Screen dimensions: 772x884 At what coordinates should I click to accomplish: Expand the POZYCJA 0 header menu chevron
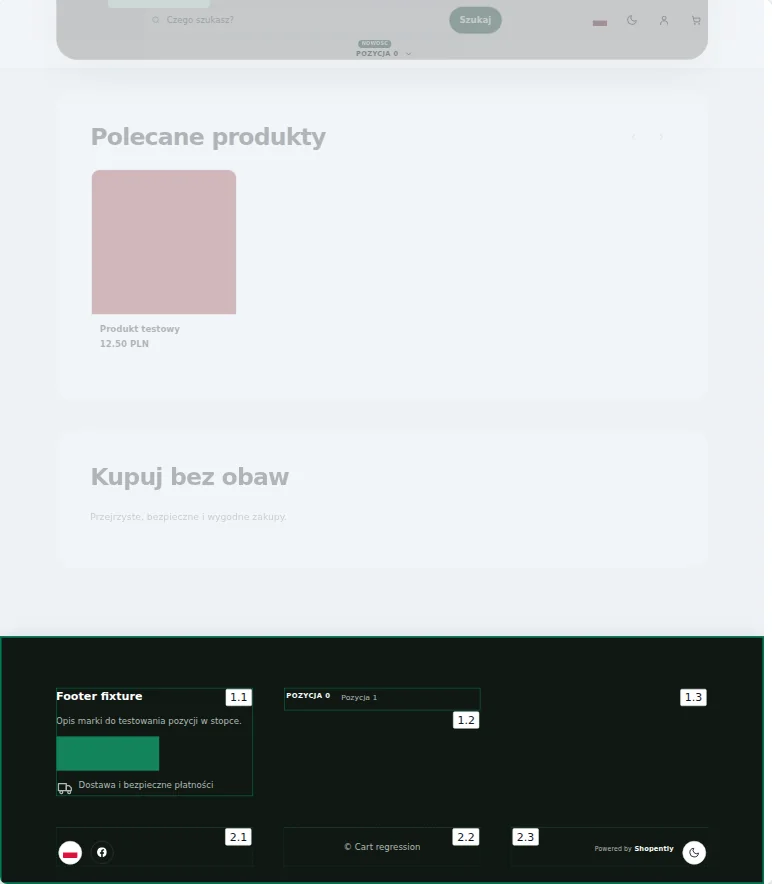[408, 54]
